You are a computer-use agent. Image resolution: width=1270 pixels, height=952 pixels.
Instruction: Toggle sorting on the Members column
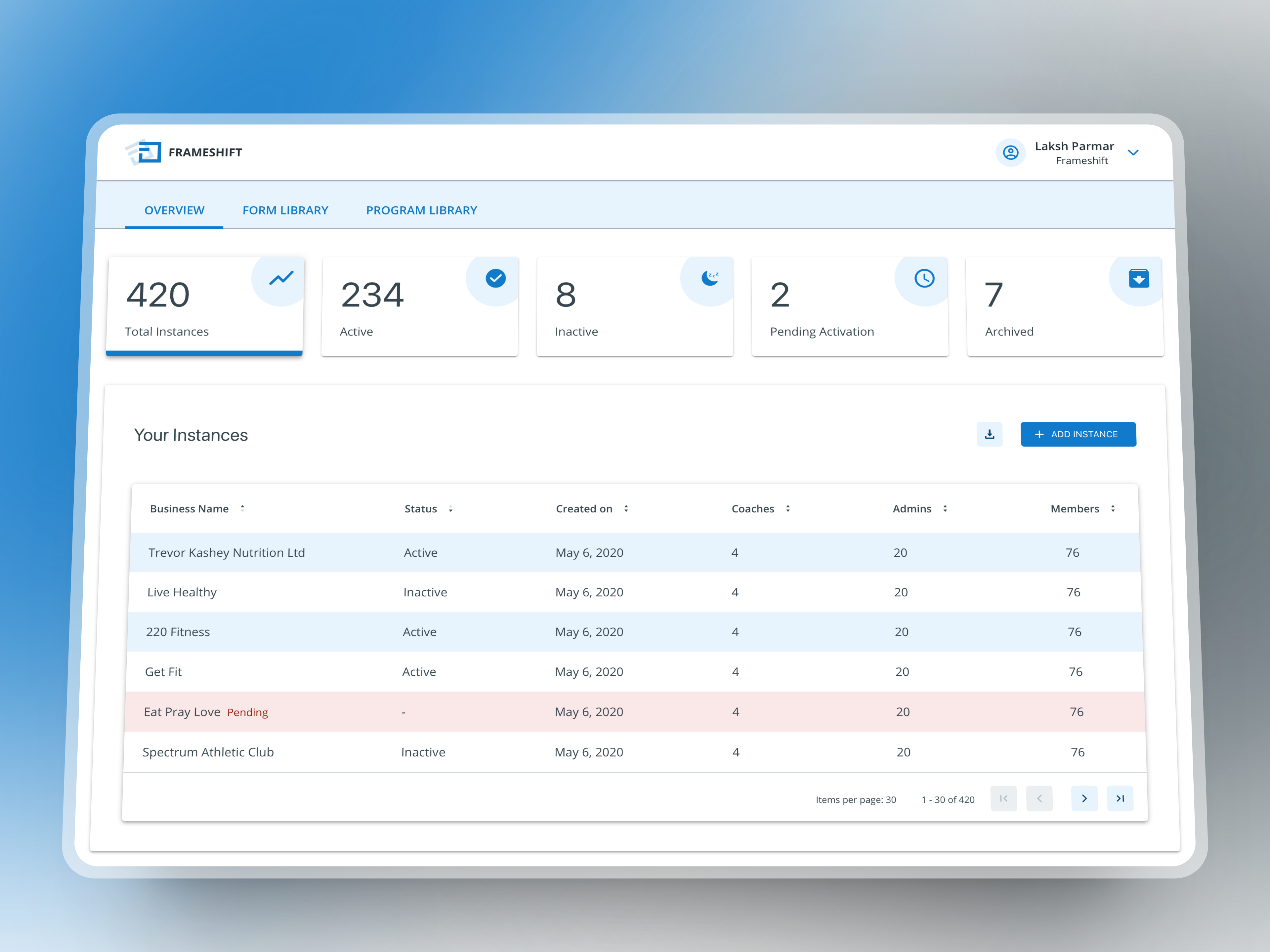[1113, 508]
